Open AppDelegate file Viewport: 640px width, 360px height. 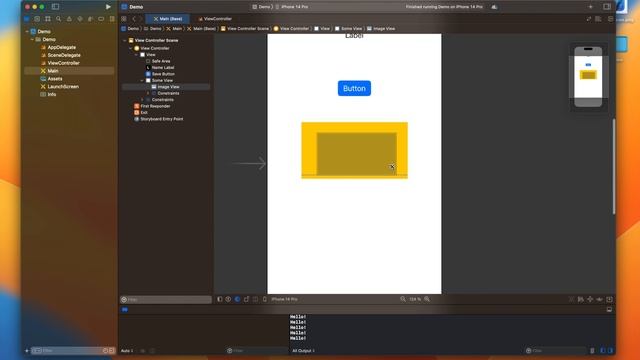pyautogui.click(x=61, y=47)
